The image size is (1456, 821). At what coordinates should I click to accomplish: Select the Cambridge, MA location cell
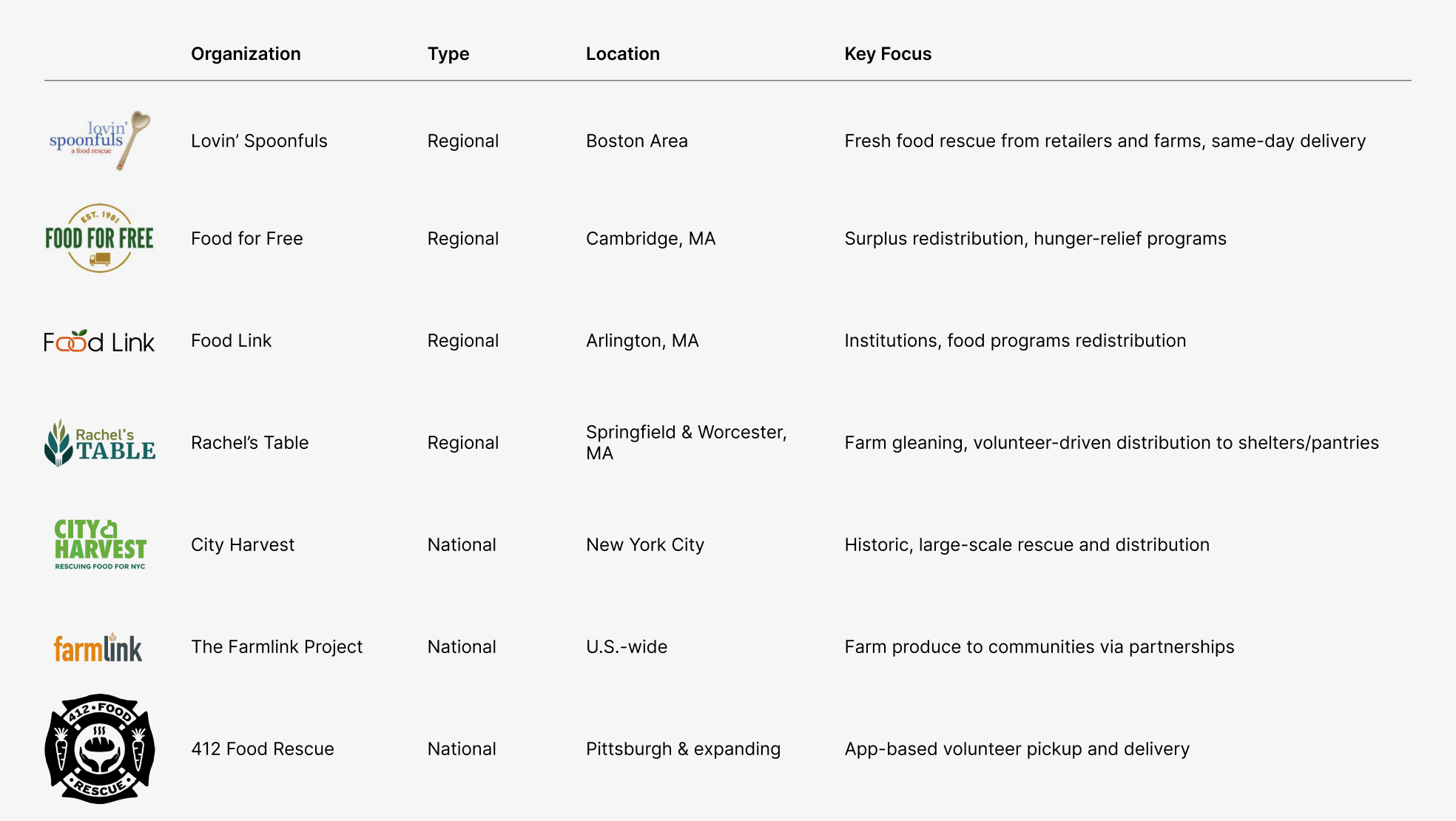(650, 239)
